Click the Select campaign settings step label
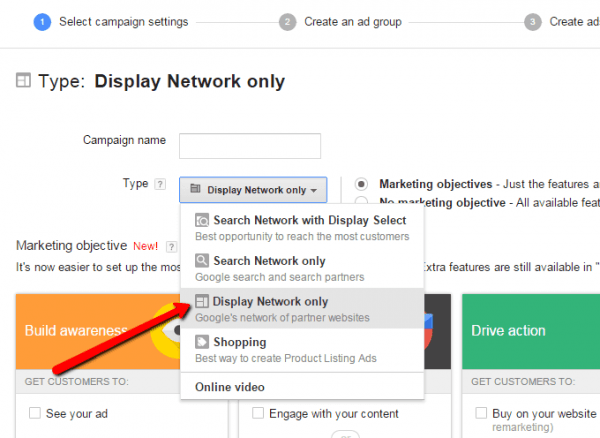 (x=124, y=22)
